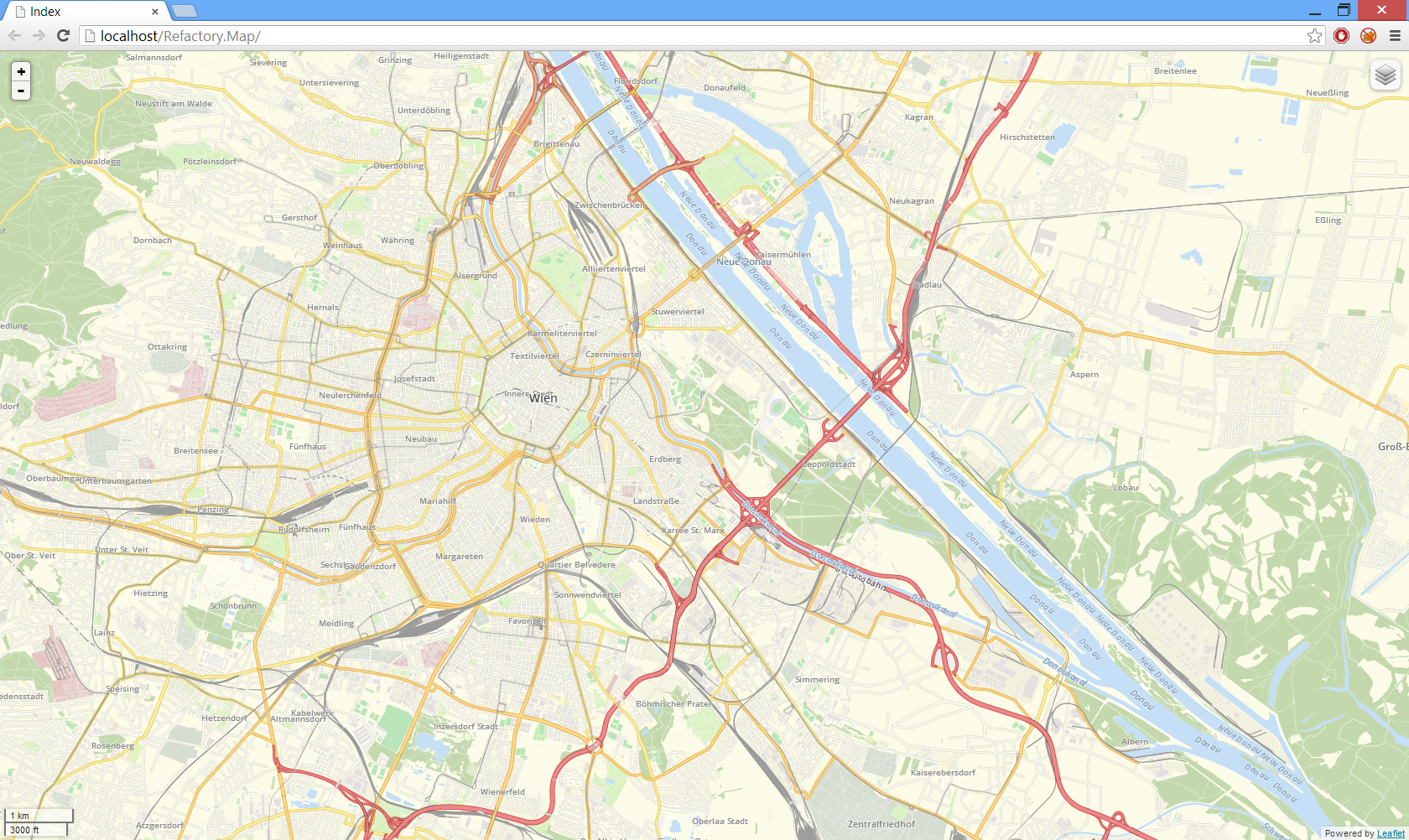Open the Chrome hamburger menu

tap(1395, 35)
